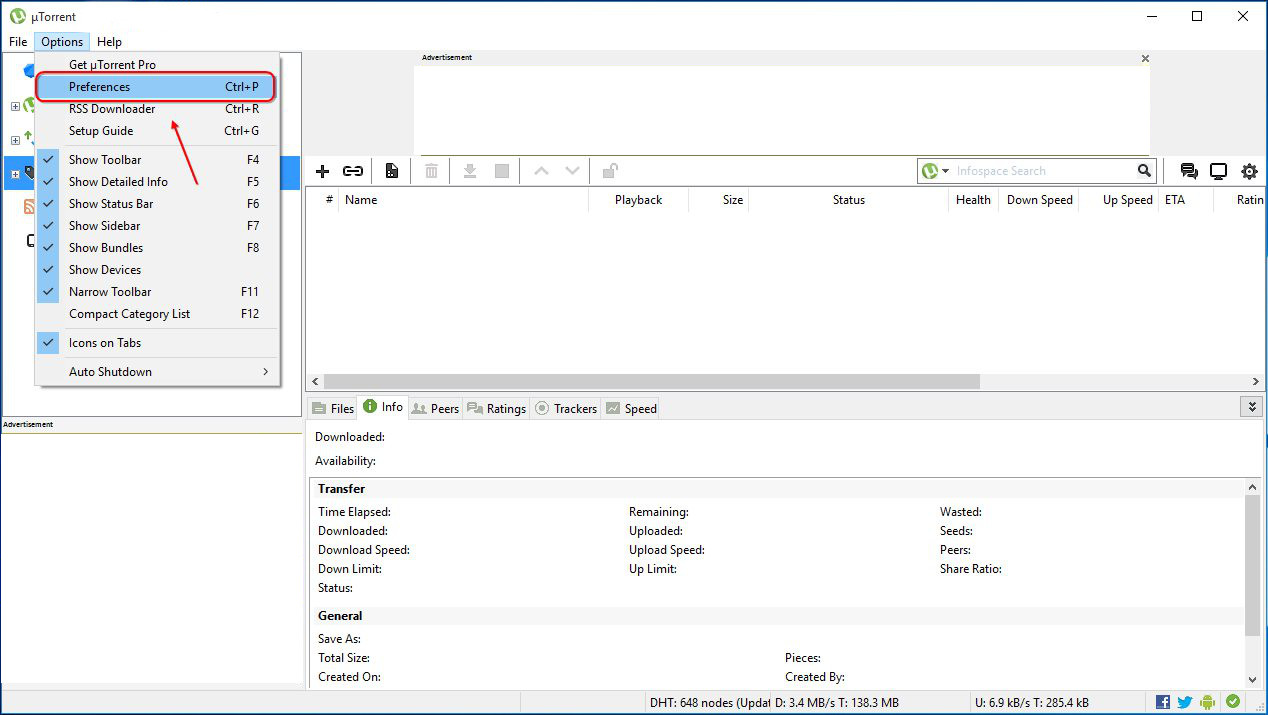Click the info pane scrollbar down arrow
The image size is (1268, 715).
pyautogui.click(x=1253, y=679)
